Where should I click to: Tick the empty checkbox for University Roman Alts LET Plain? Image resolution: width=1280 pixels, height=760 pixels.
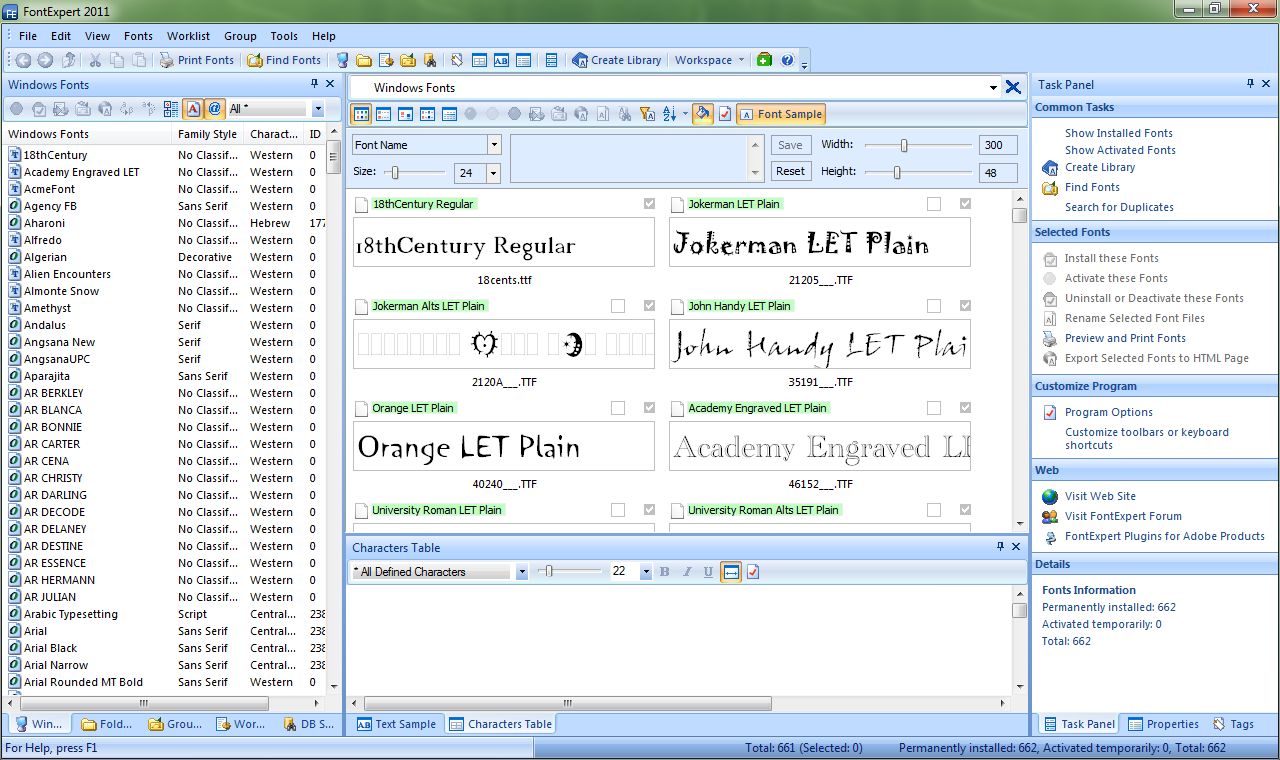933,510
